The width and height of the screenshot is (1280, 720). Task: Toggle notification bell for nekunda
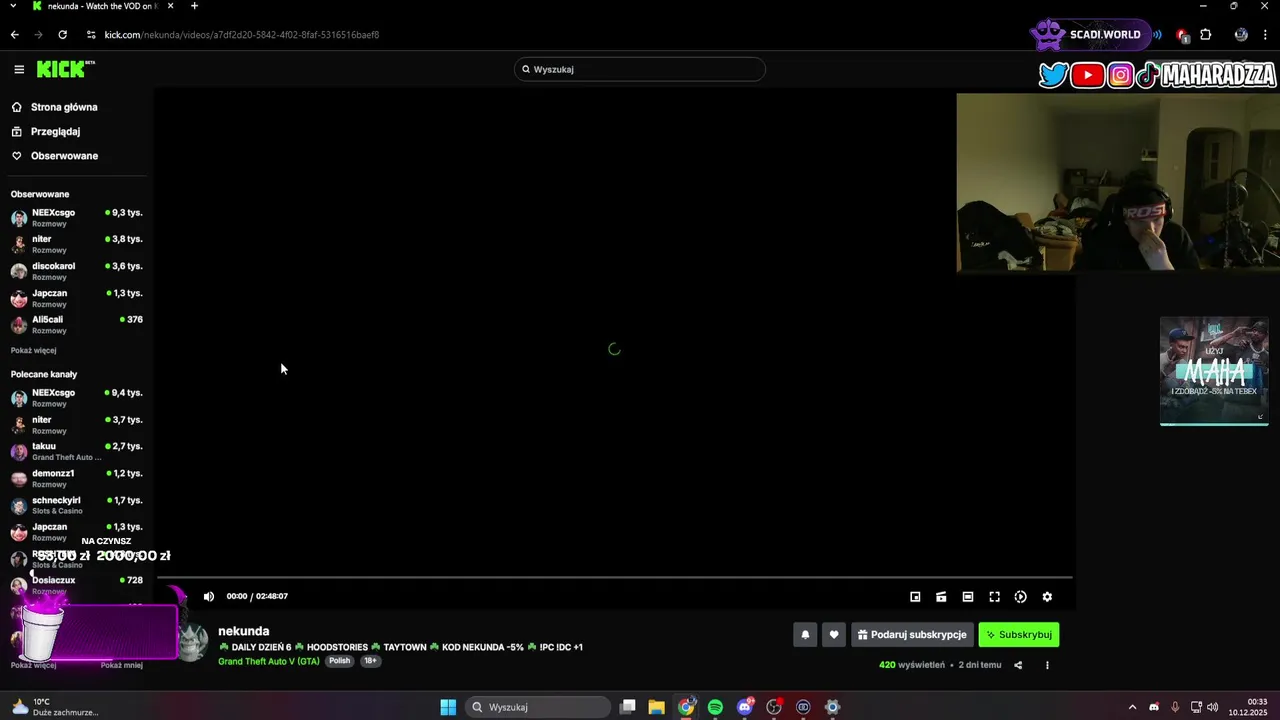[805, 635]
